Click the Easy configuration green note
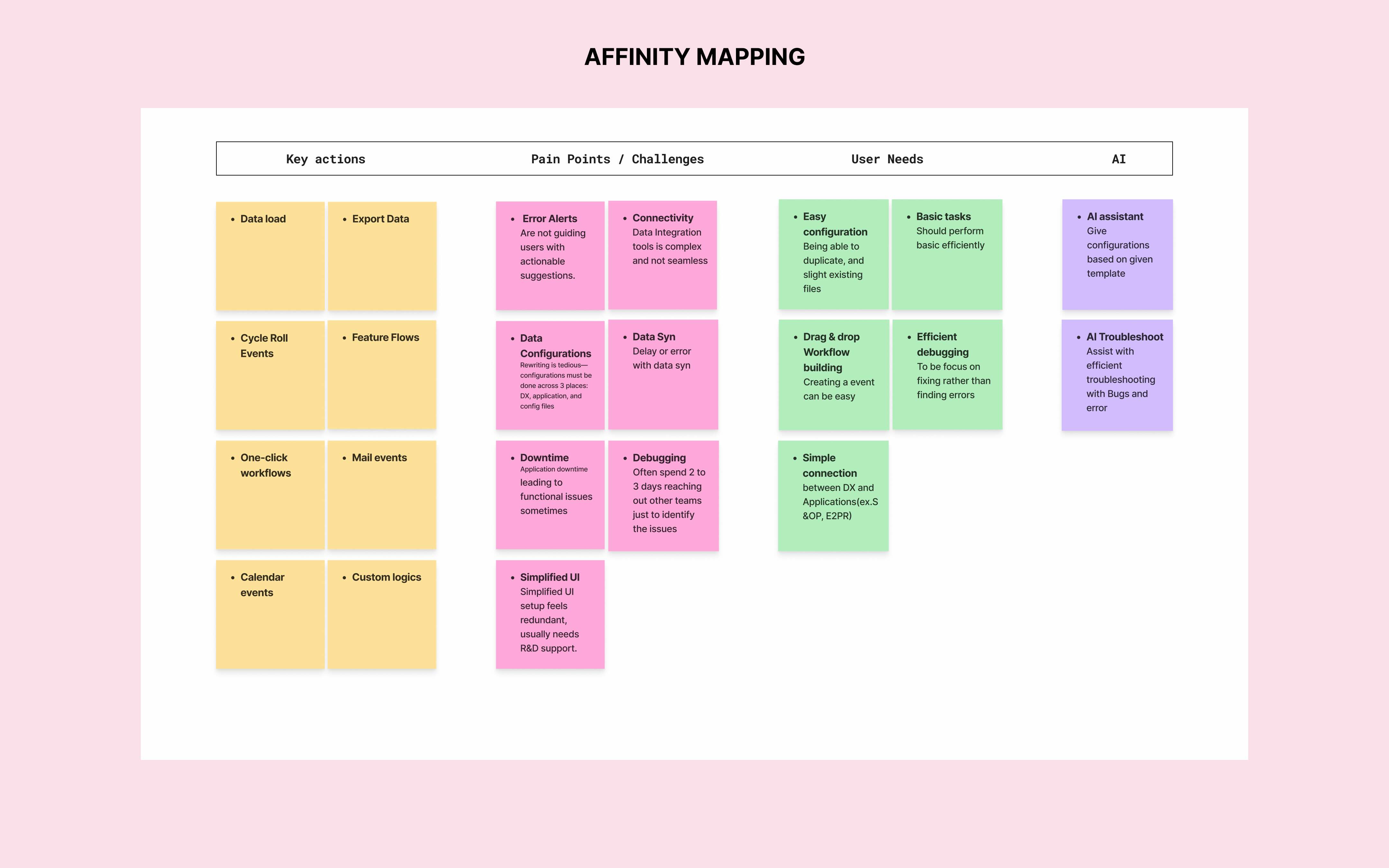The image size is (1389, 868). (x=833, y=254)
